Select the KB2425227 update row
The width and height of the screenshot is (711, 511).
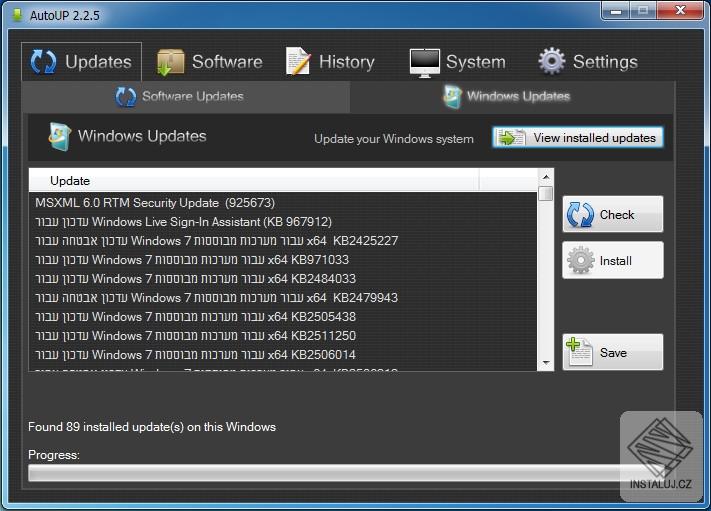click(x=283, y=241)
